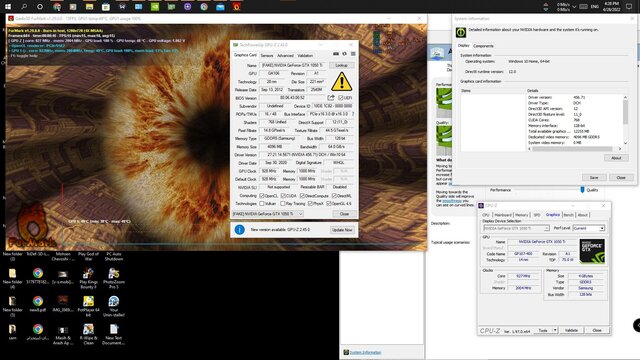Open the 'Your Uninstaller' desktop icon

[113, 306]
